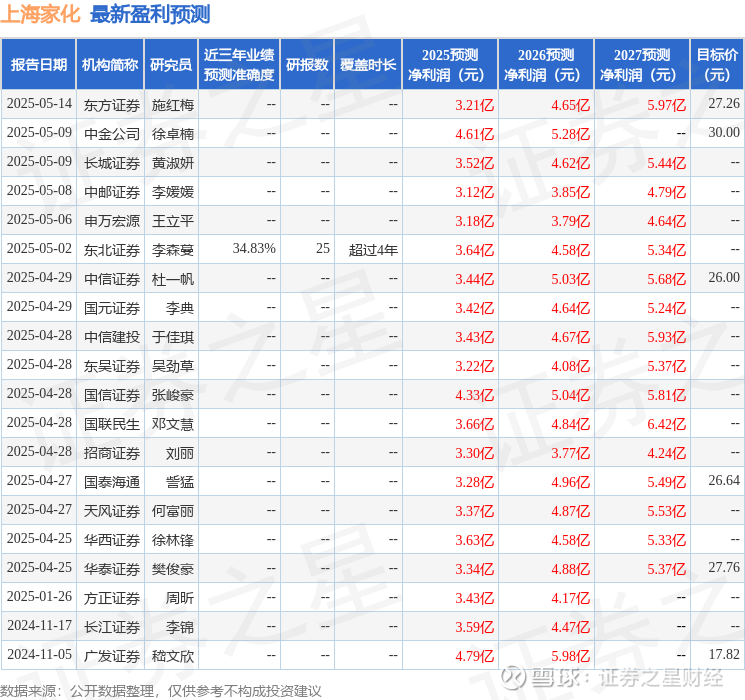The height and width of the screenshot is (700, 745).
Task: Select the 东吴证券 institution cell
Action: (112, 366)
